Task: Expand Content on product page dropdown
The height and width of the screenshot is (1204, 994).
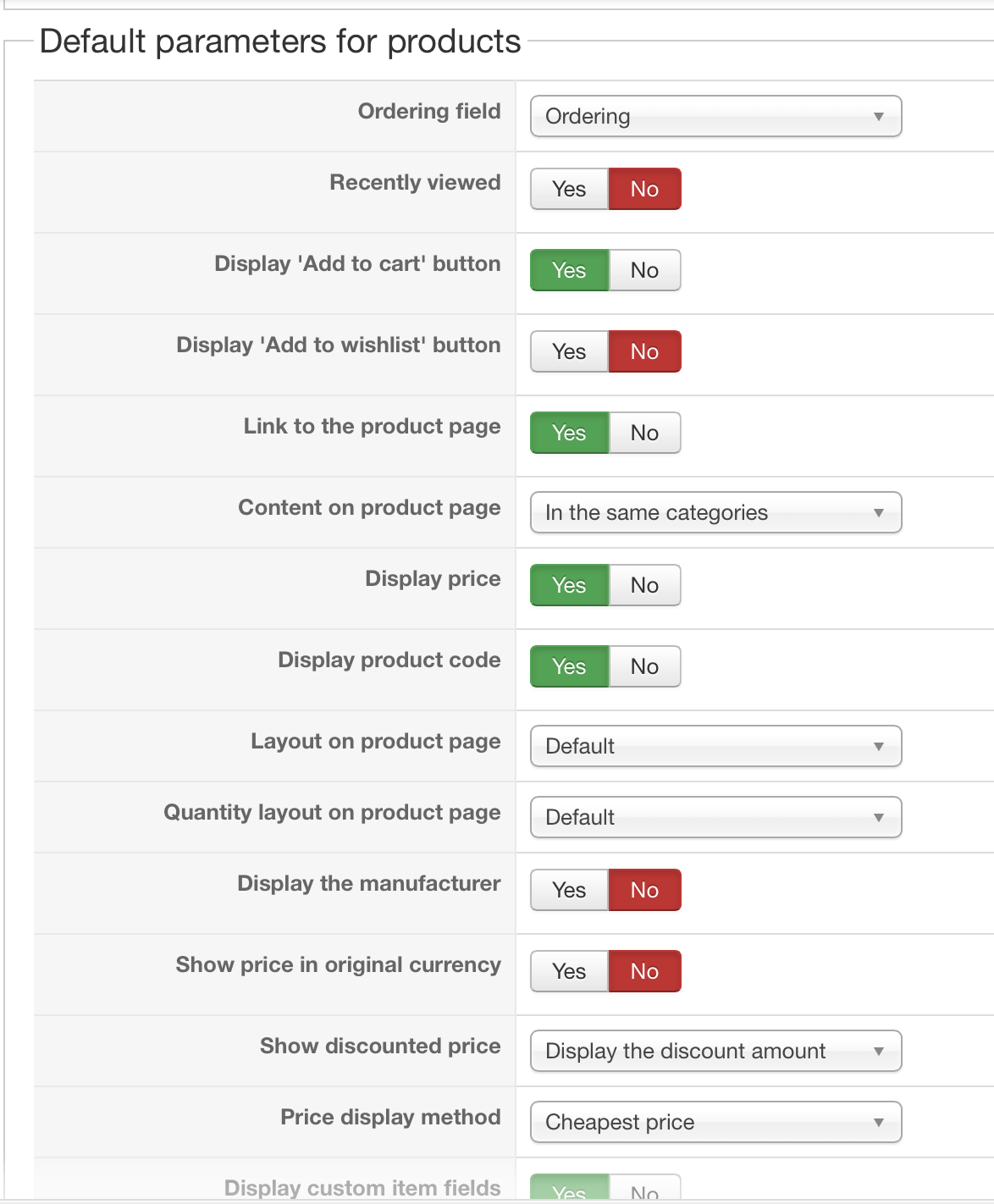Action: (x=715, y=512)
